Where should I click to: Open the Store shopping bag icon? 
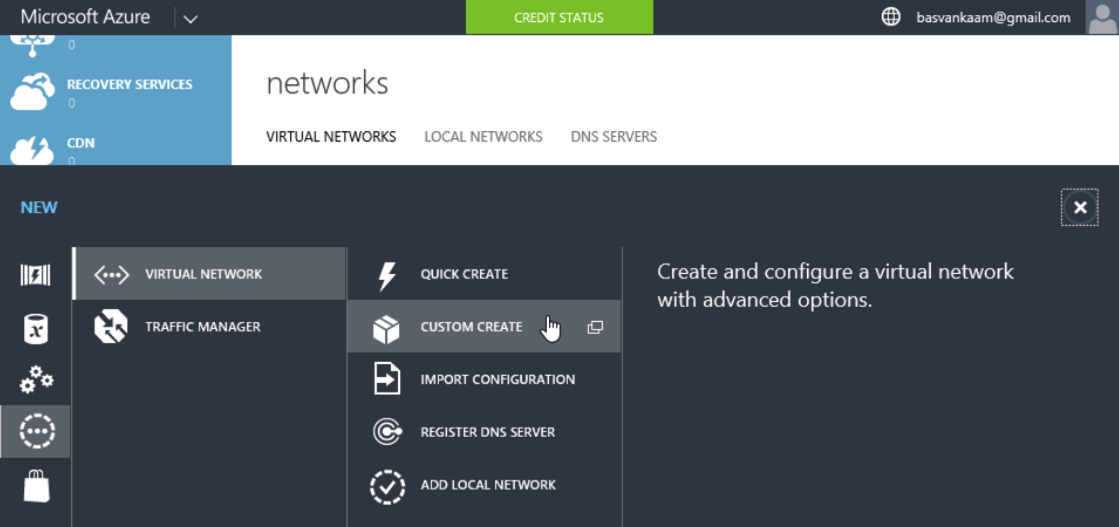pos(36,486)
